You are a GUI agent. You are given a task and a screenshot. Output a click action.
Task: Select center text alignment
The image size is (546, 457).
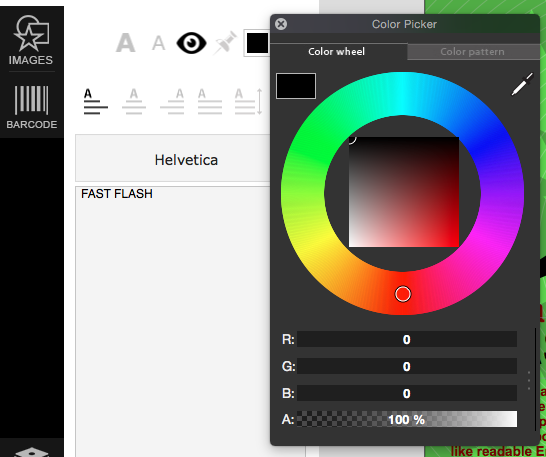[x=134, y=102]
